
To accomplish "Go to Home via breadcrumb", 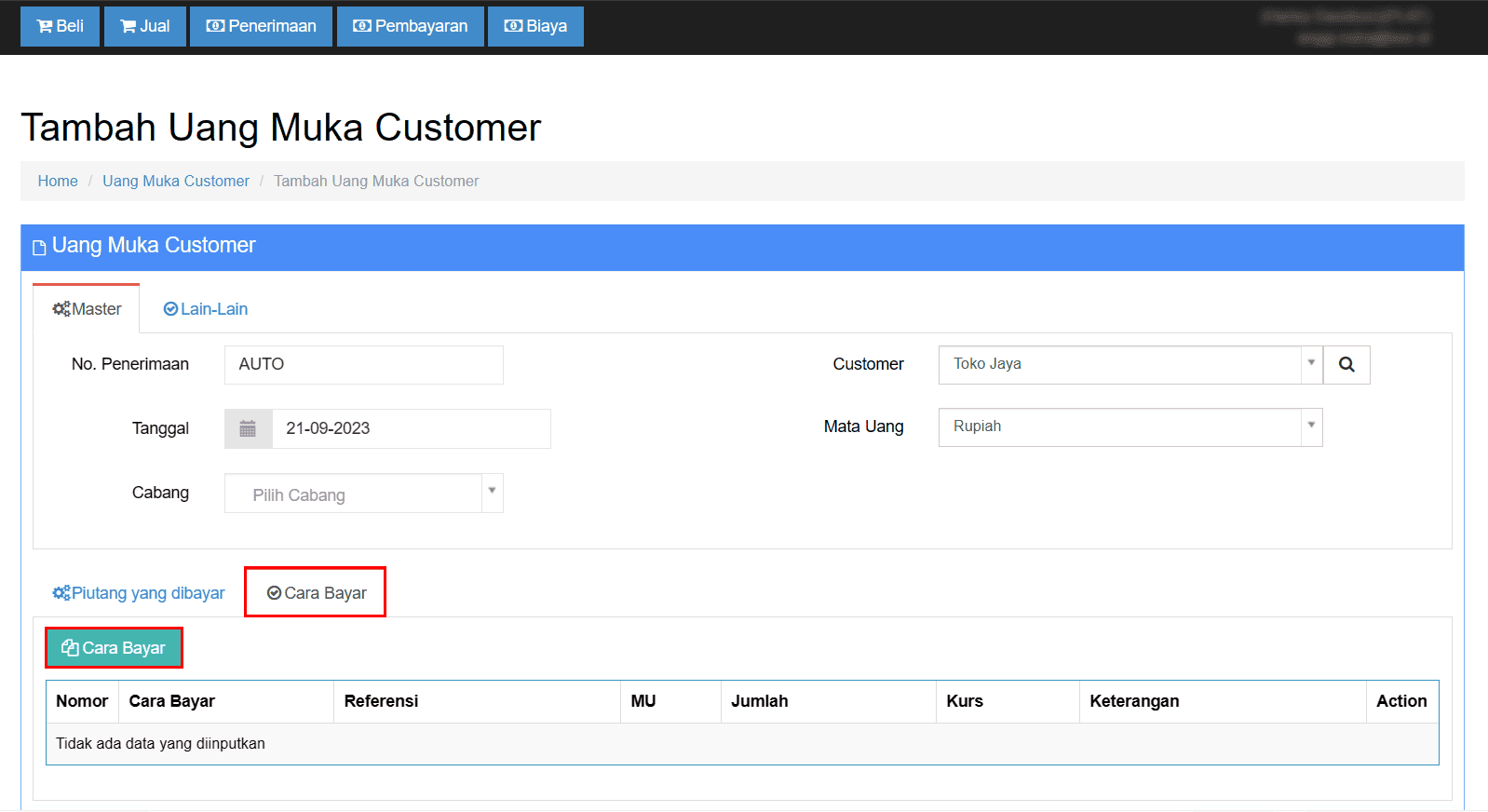I will point(58,181).
